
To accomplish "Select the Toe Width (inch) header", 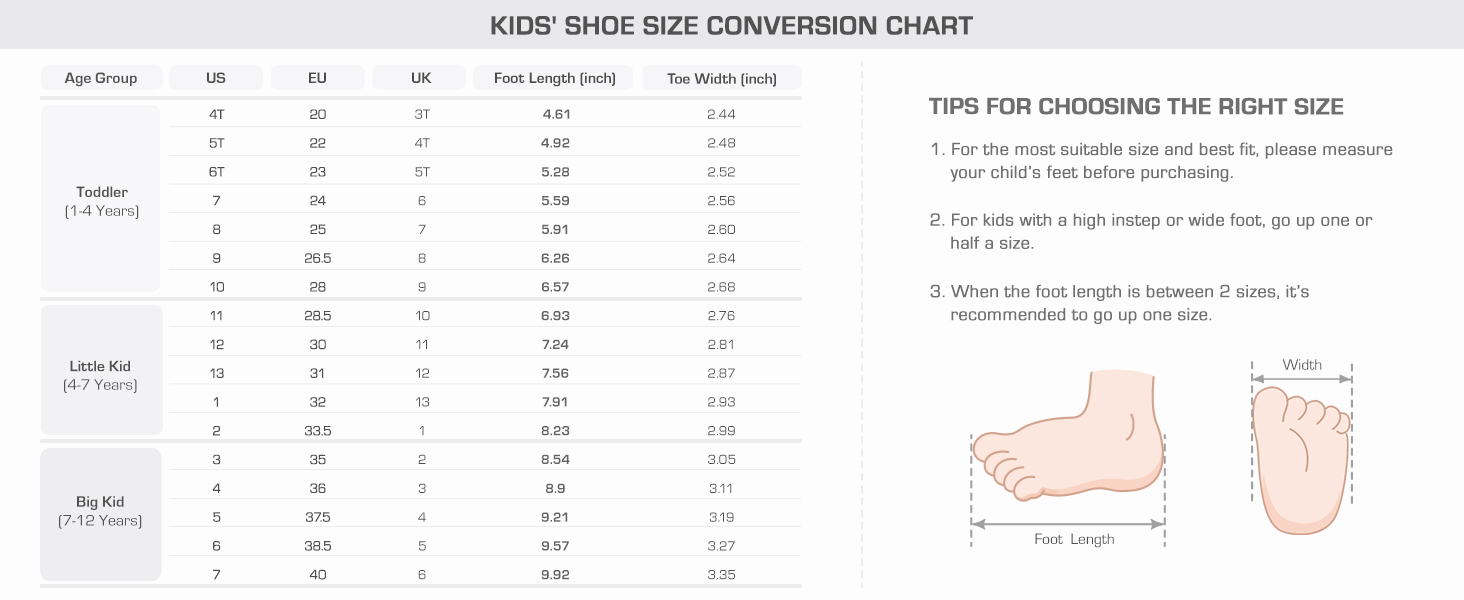I will click(x=722, y=78).
